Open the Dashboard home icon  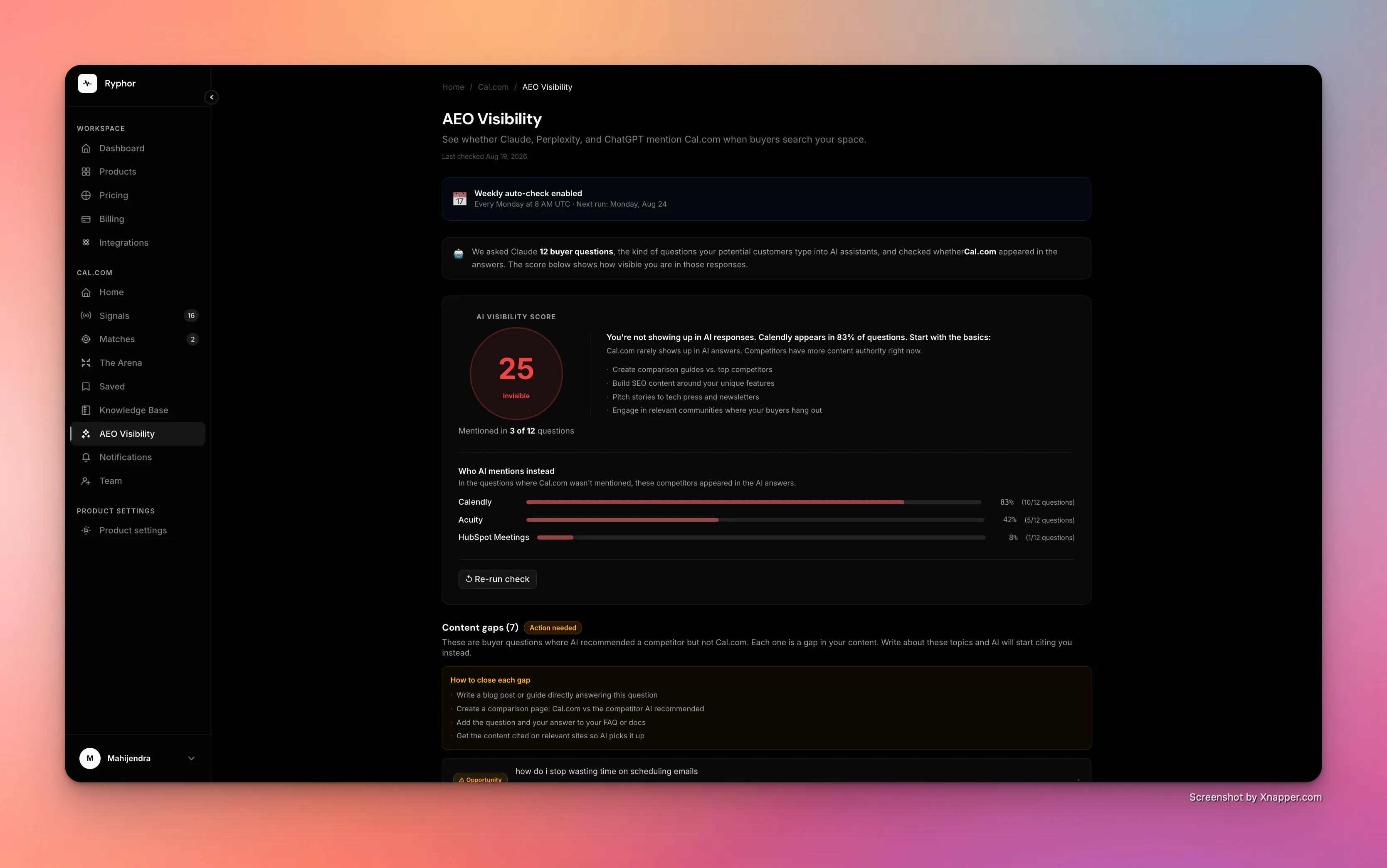(x=86, y=148)
